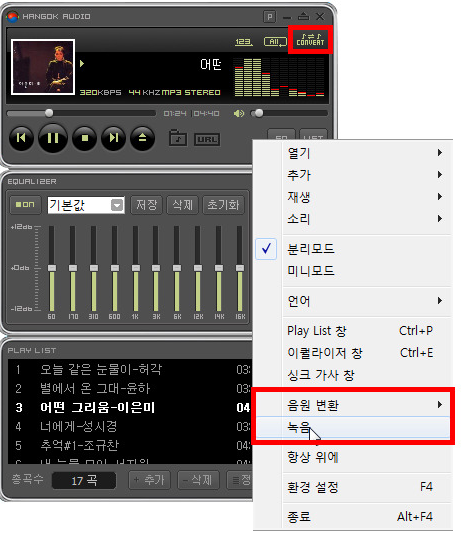This screenshot has height=533, width=465.
Task: Skip to the previous track
Action: point(21,138)
